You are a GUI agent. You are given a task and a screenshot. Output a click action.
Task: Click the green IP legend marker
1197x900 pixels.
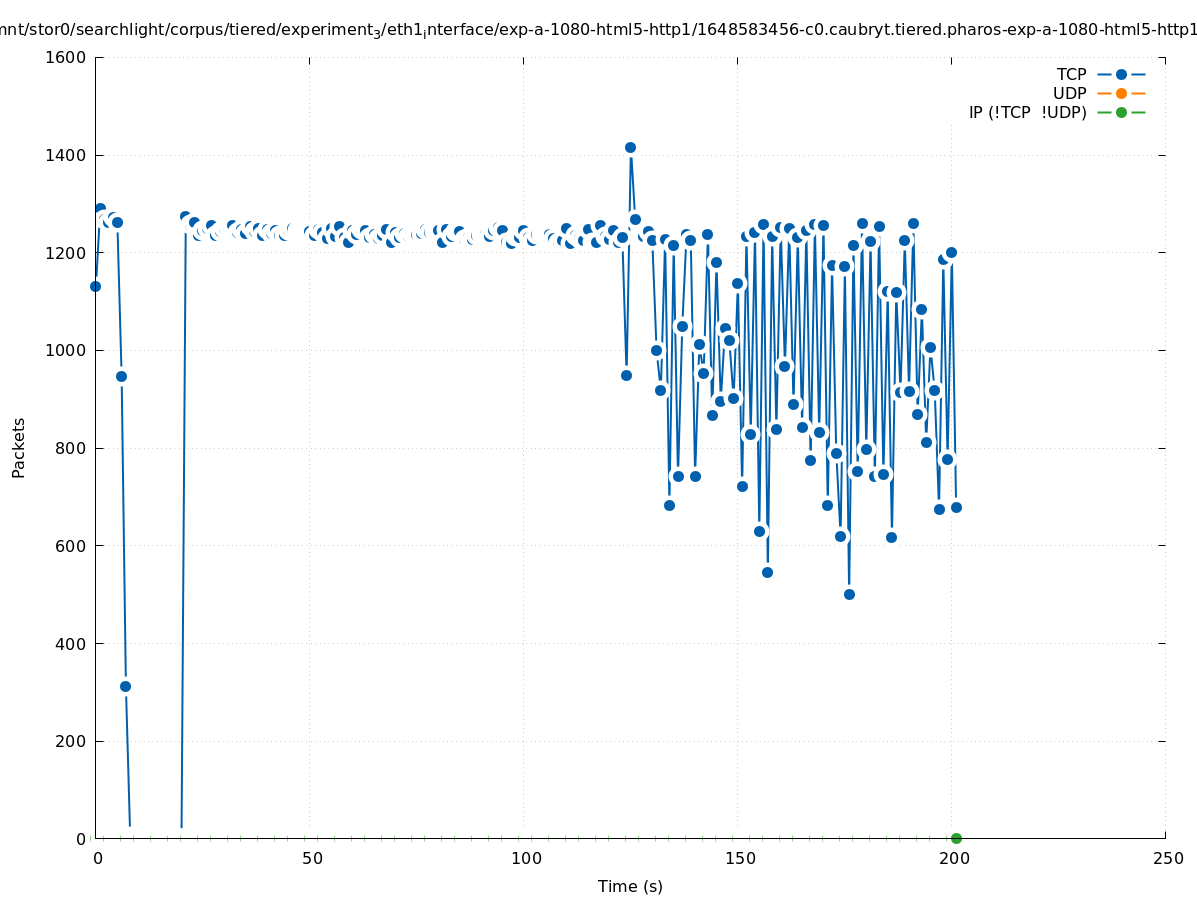[1121, 112]
